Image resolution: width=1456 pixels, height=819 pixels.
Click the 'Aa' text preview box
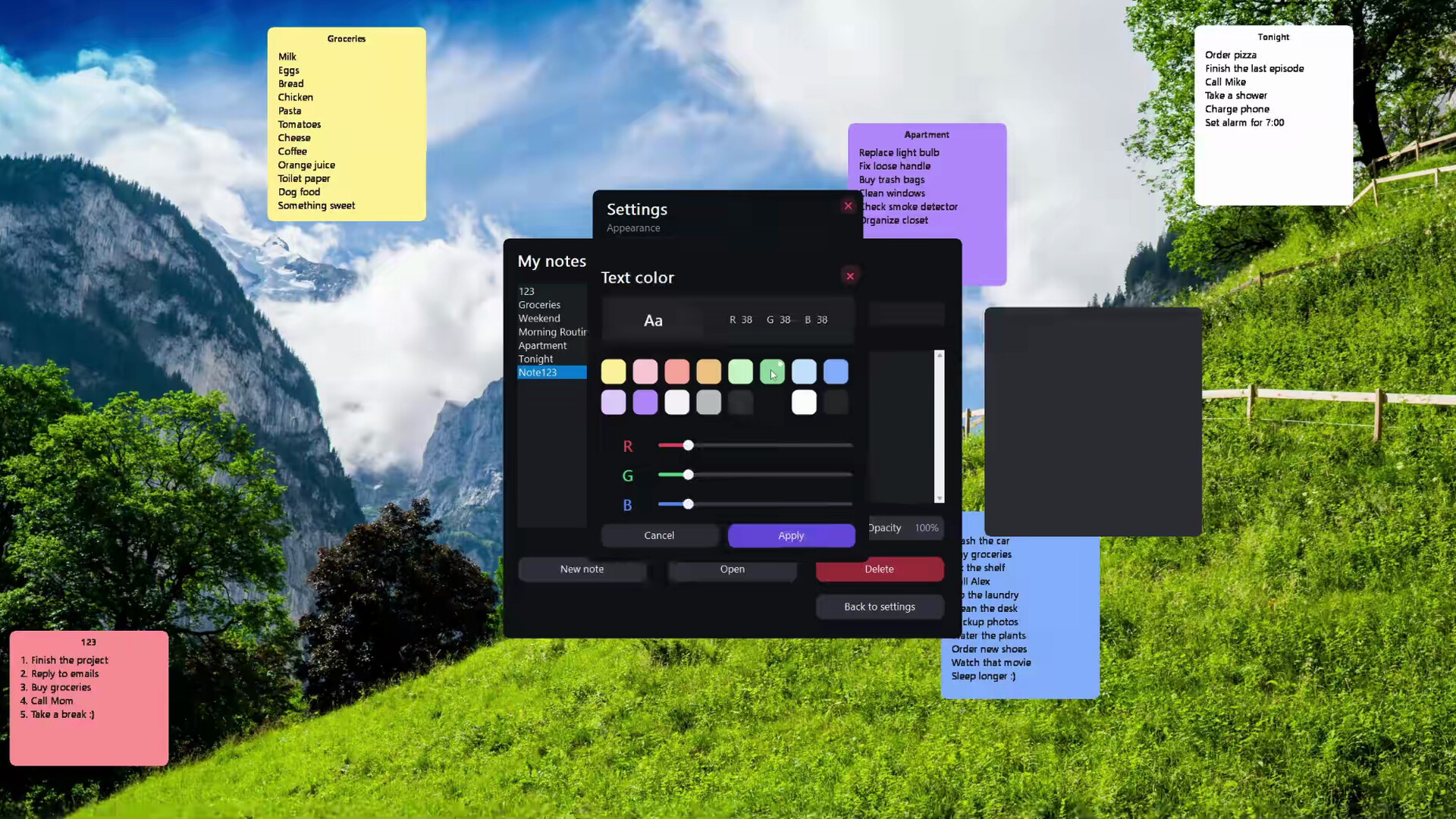click(653, 321)
